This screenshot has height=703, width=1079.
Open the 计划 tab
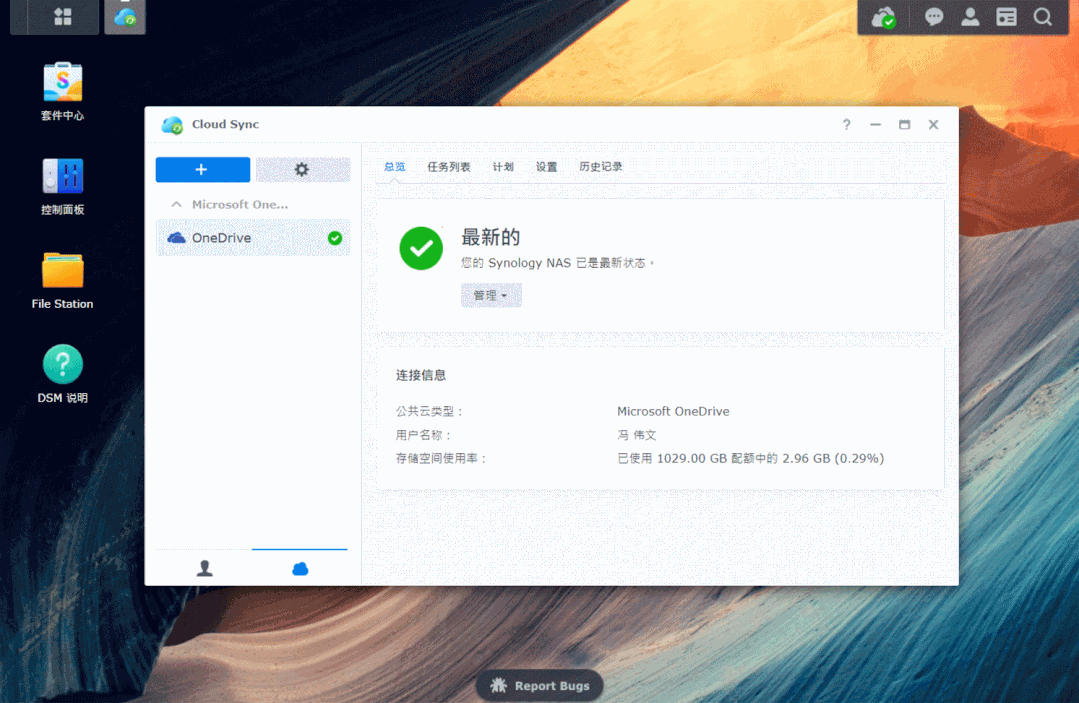click(x=503, y=167)
